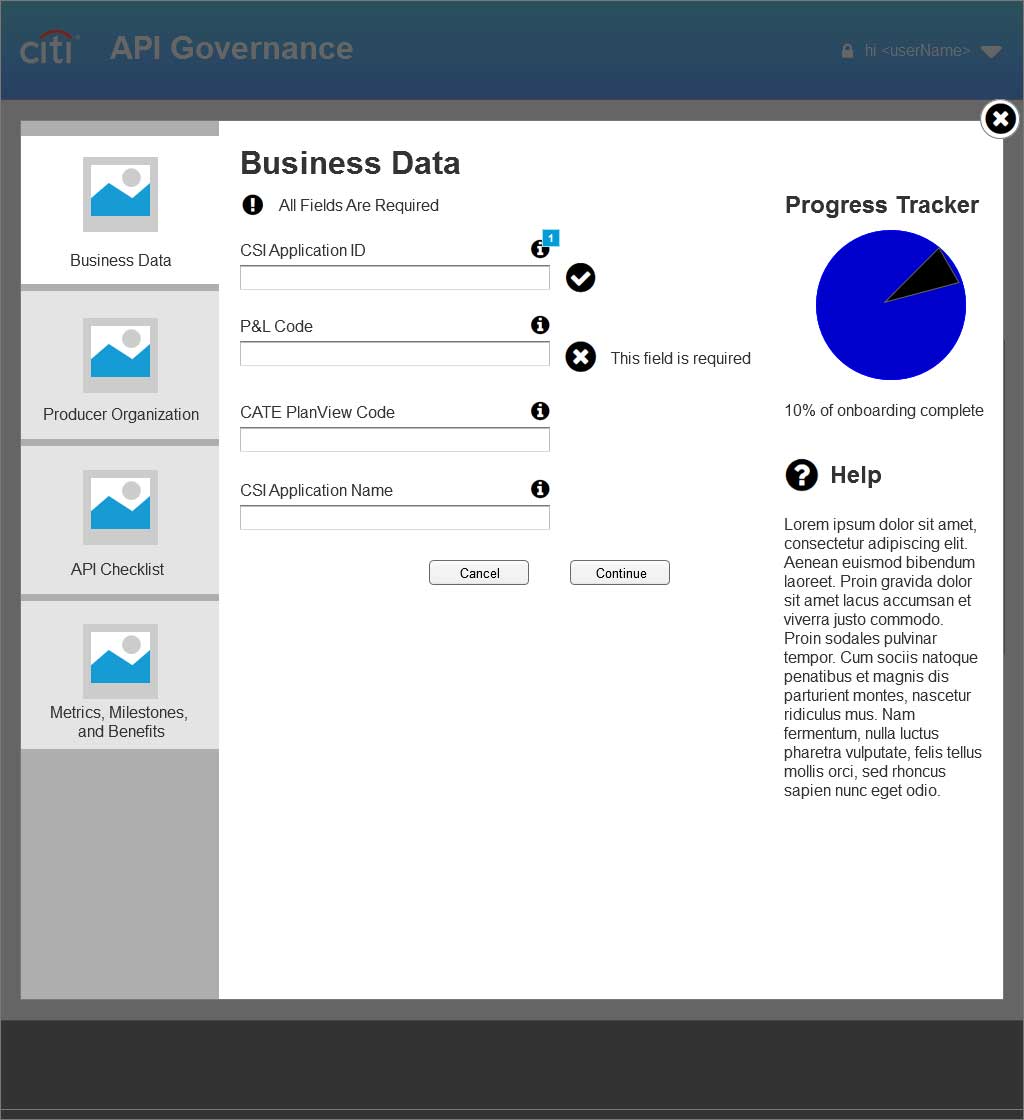Viewport: 1024px width, 1120px height.
Task: Click the Progress Tracker pie chart
Action: pyautogui.click(x=890, y=305)
